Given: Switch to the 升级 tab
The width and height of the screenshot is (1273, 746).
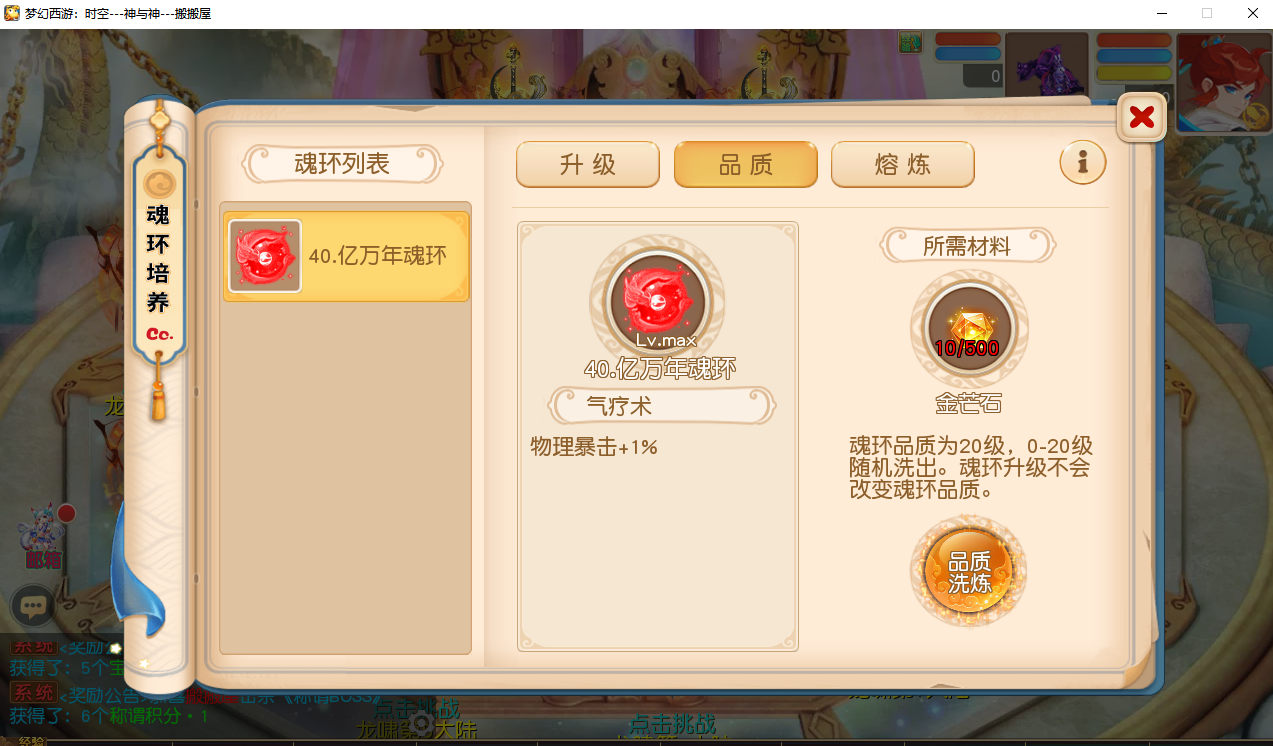Looking at the screenshot, I should (588, 165).
